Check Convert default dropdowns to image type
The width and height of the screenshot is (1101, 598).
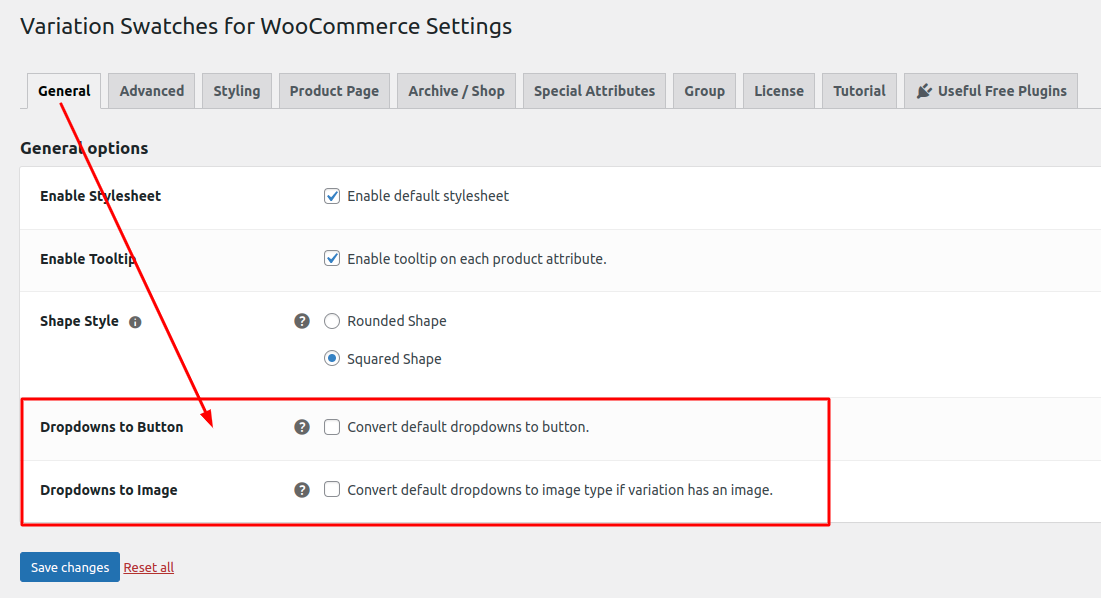332,489
